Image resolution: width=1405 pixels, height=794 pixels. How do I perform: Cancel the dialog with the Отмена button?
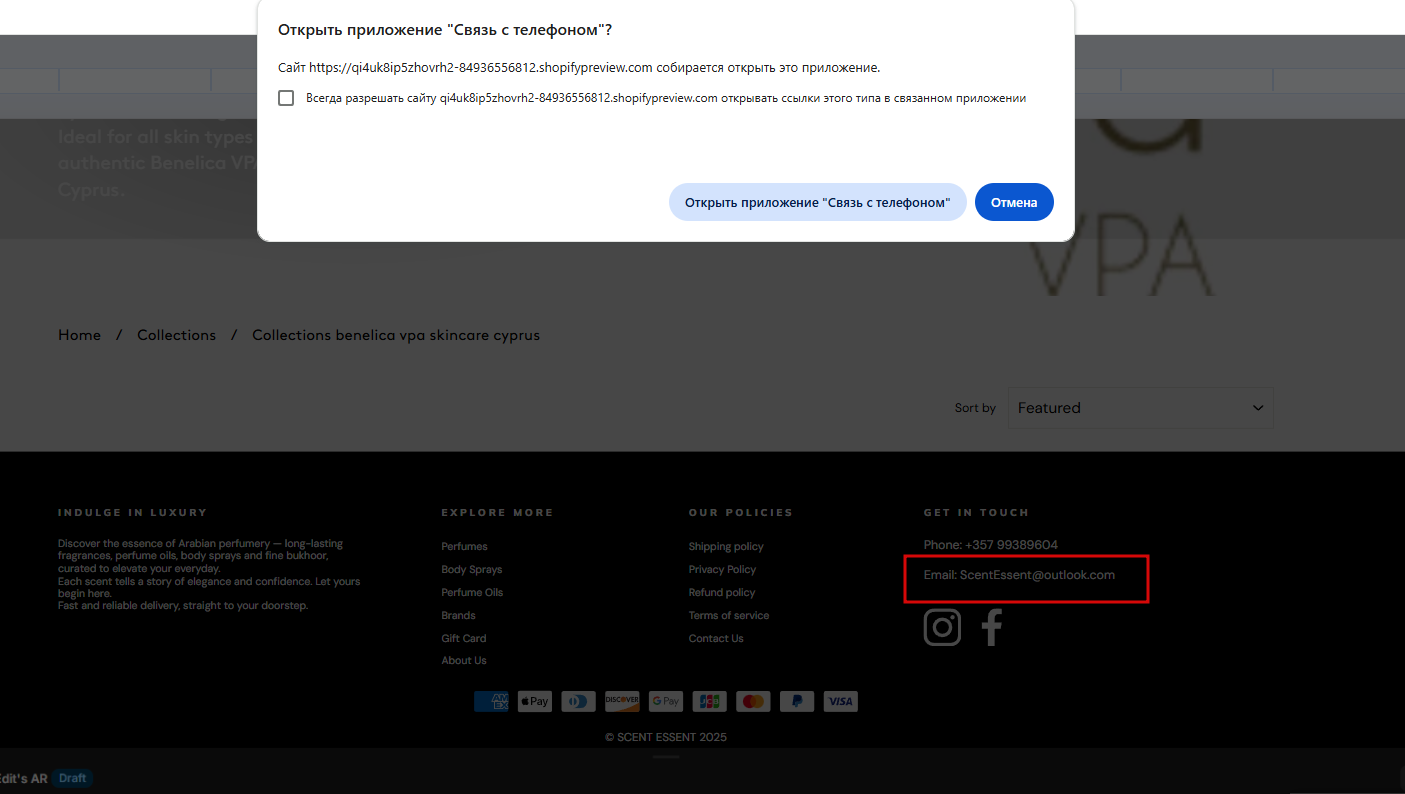click(x=1014, y=202)
